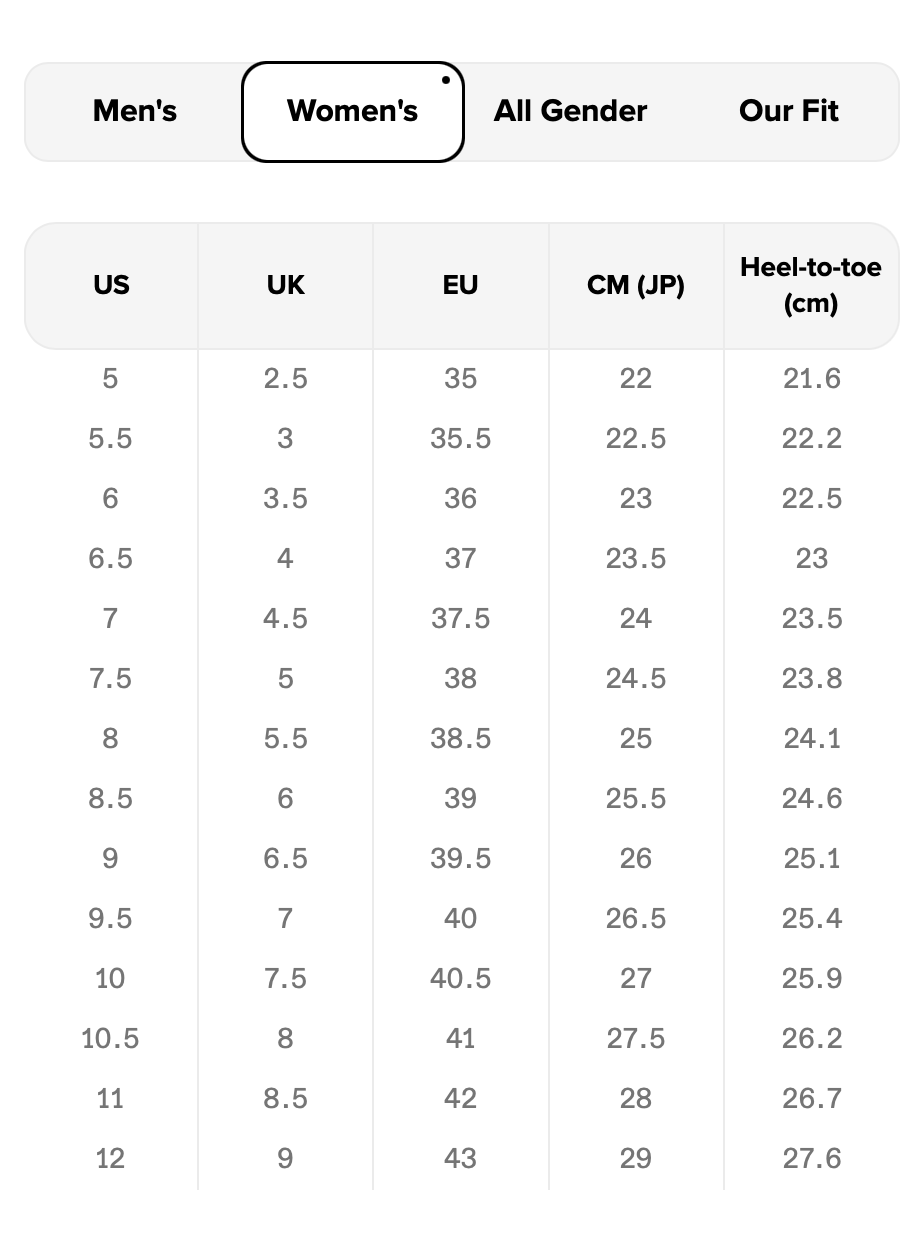Viewport: 906px width, 1246px height.
Task: Click the heel-to-toe value 27.6
Action: [x=811, y=1159]
